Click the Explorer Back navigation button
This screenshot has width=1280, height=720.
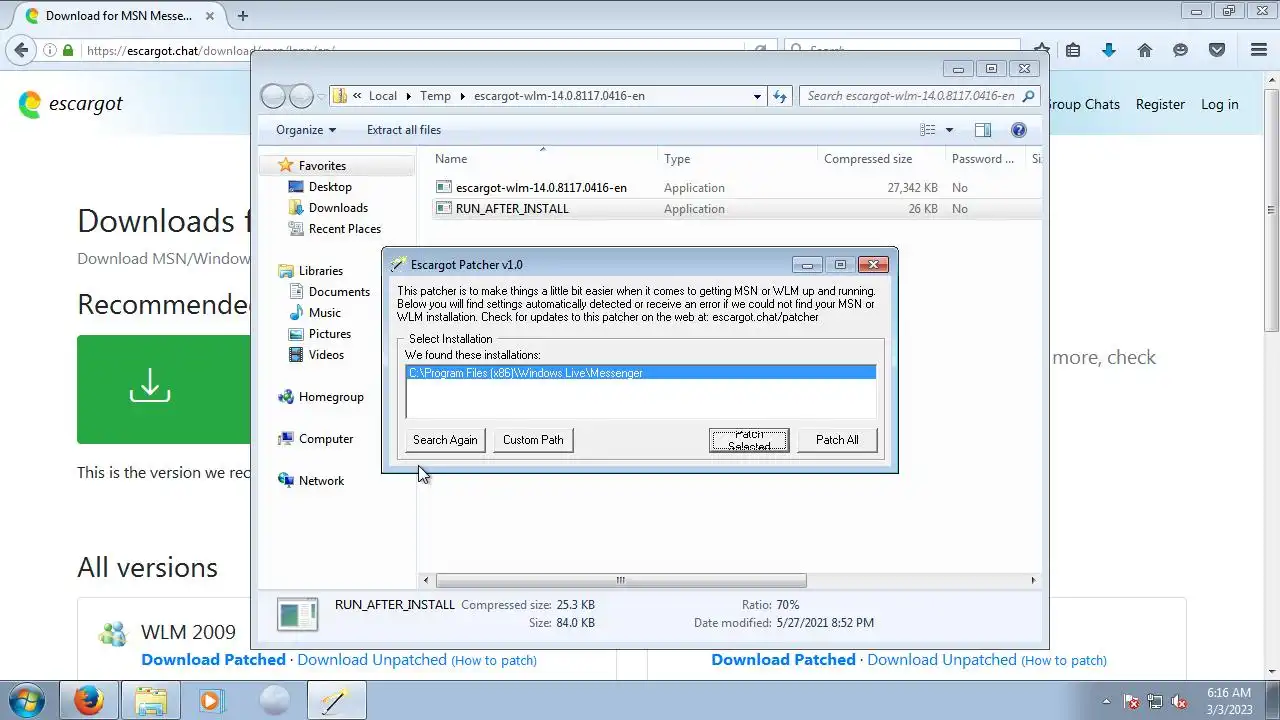[273, 96]
